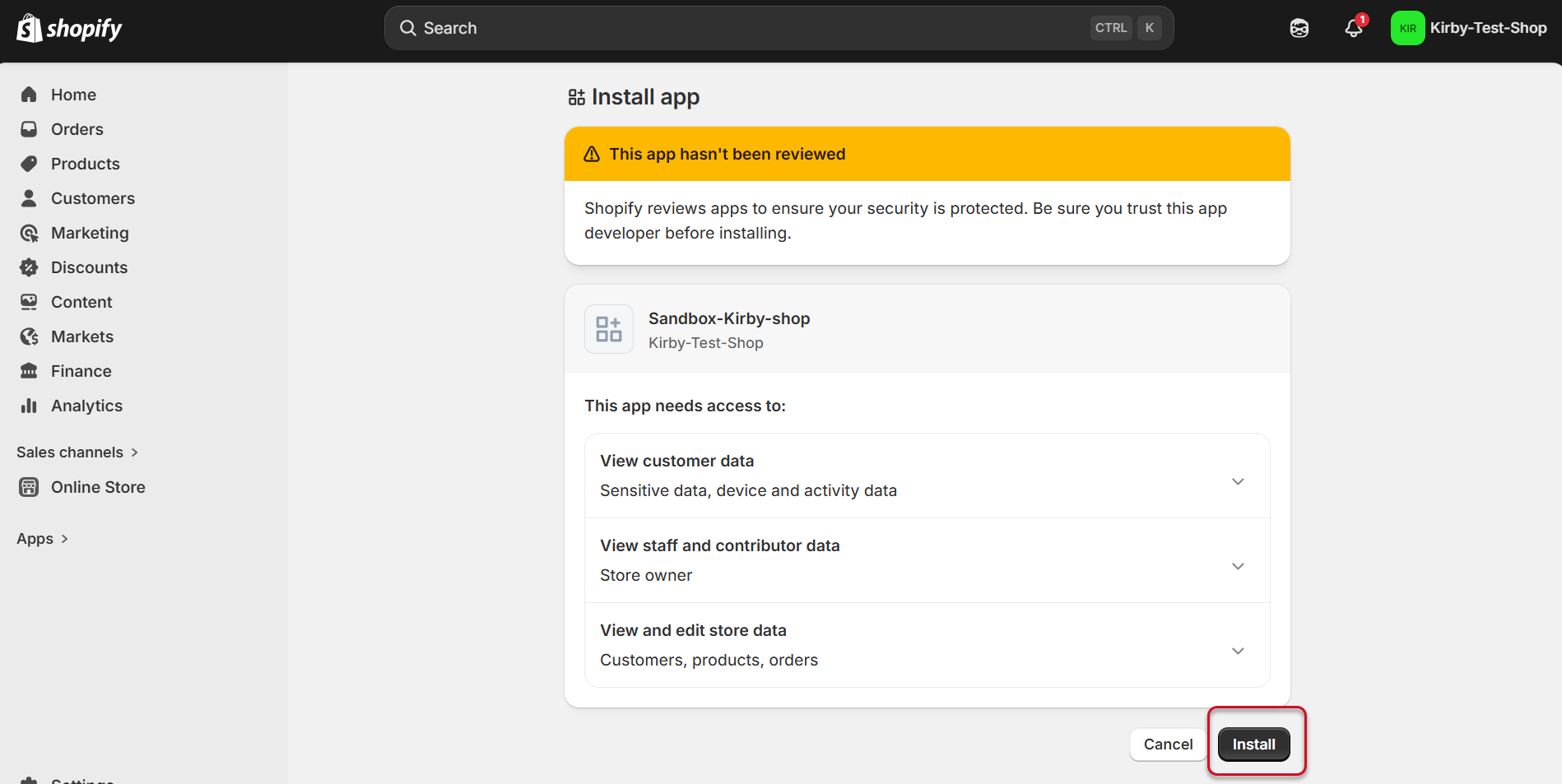
Task: Click the Customers person icon
Action: click(29, 198)
